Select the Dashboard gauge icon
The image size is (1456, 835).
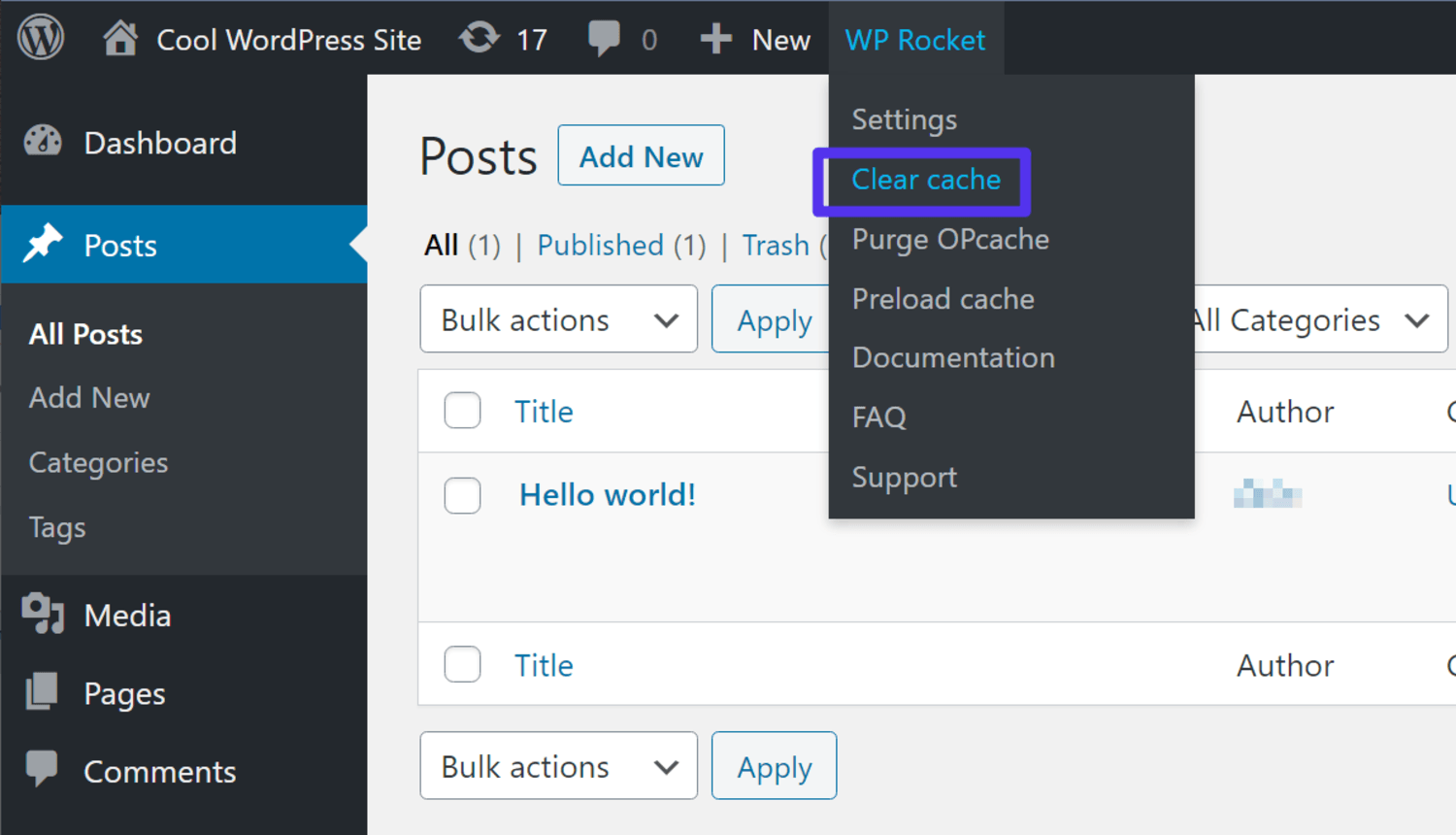pos(42,142)
